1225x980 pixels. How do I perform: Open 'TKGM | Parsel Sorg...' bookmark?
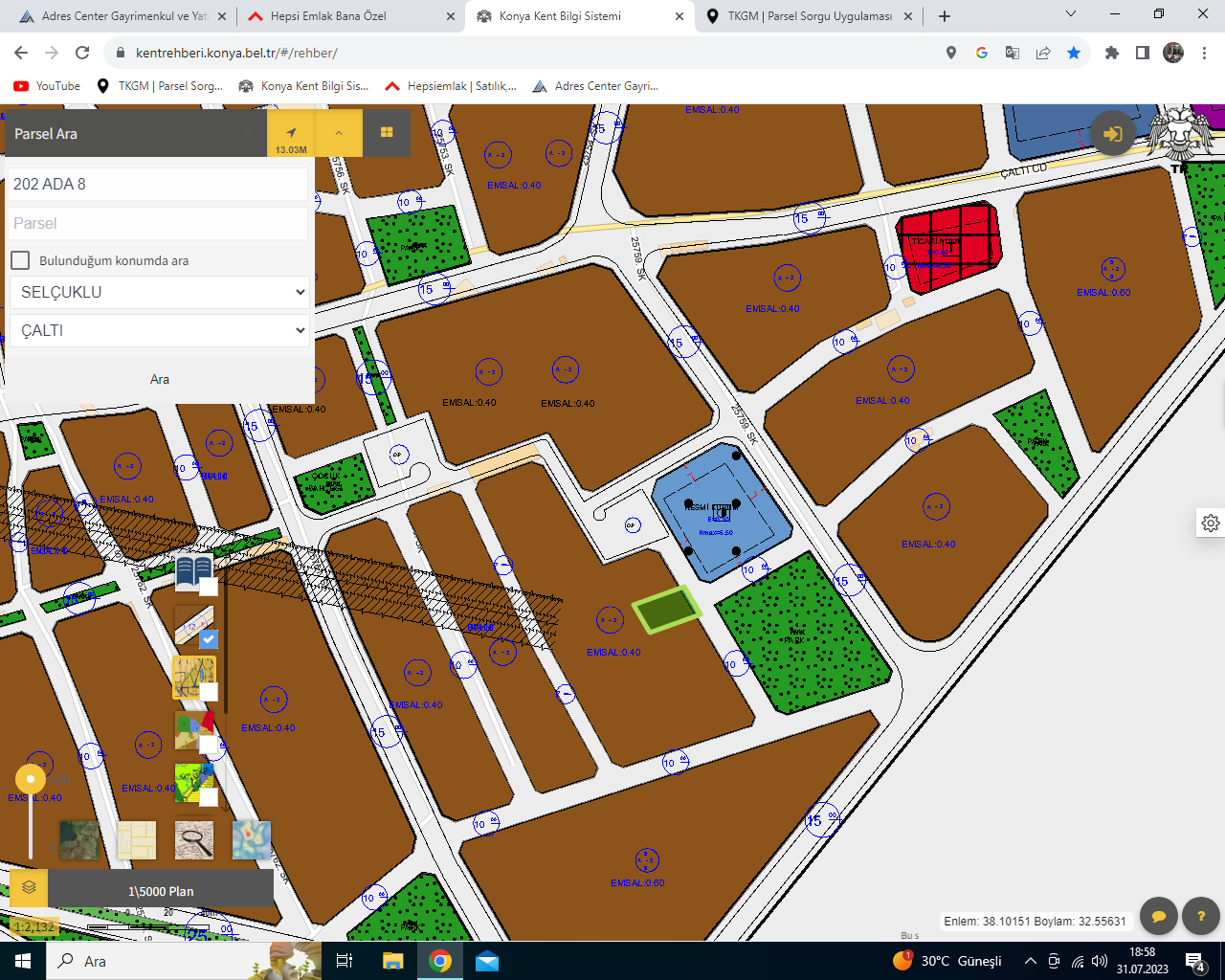(160, 86)
